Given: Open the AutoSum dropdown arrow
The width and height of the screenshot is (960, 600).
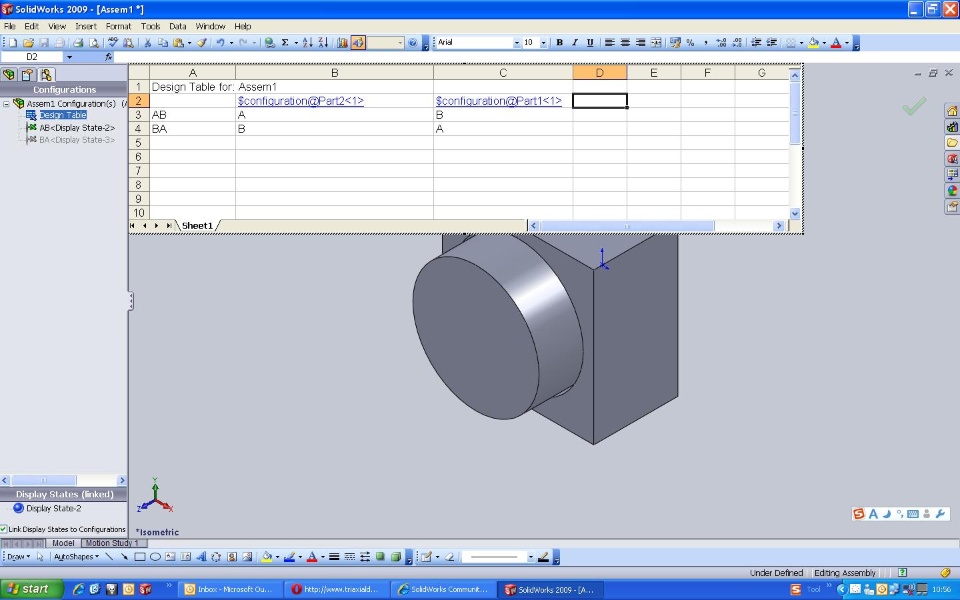Looking at the screenshot, I should [x=296, y=43].
